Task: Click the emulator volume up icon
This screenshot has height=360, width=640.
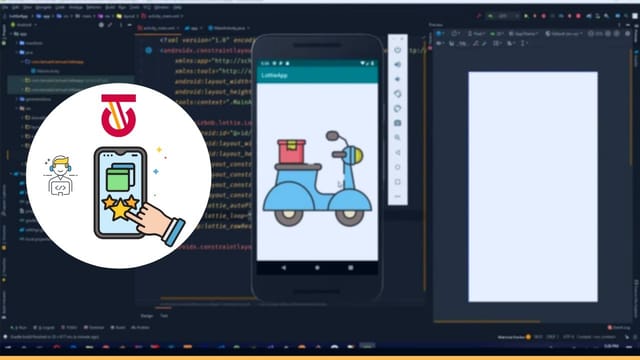Action: [x=398, y=64]
